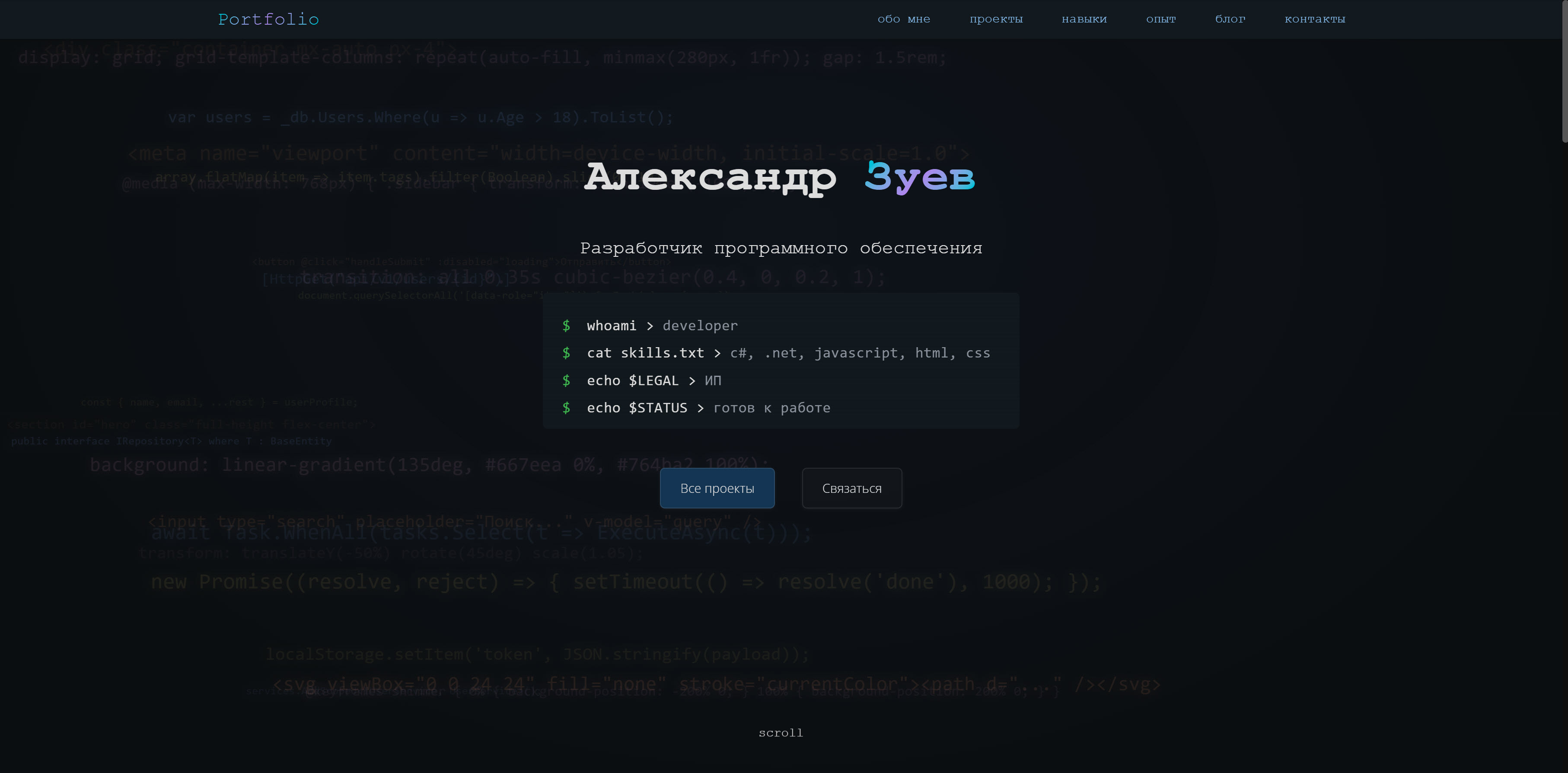This screenshot has height=773, width=1568.
Task: Click 'готов к работе' status output
Action: (772, 409)
